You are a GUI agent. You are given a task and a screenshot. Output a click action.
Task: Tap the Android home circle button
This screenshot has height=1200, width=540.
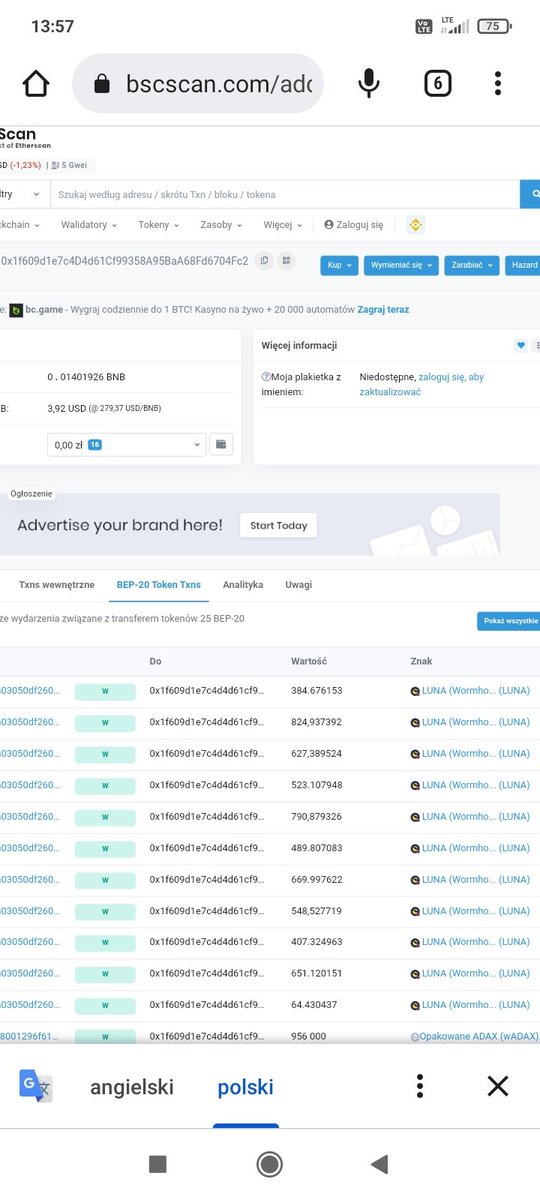(269, 1163)
